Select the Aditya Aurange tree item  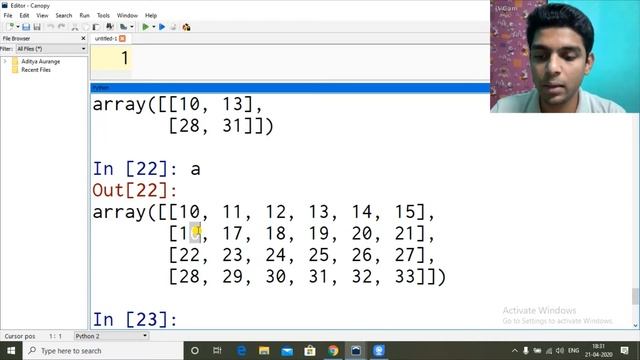[x=40, y=61]
